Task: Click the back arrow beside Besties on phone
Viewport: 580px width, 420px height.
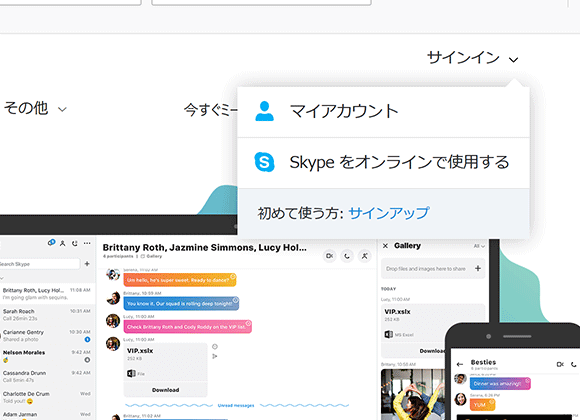Action: click(x=459, y=364)
